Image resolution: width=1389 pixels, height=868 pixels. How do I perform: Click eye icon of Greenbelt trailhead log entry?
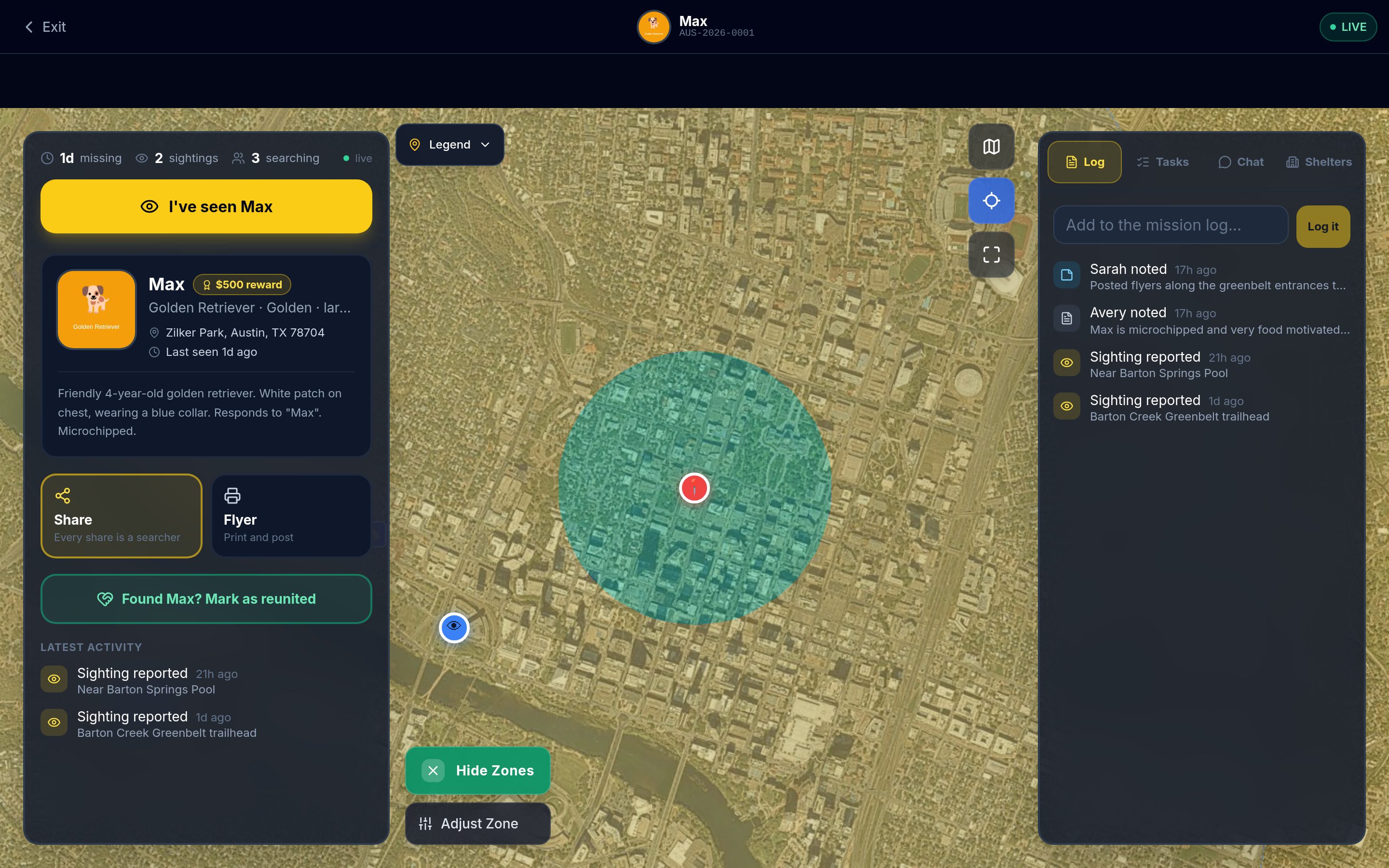coord(1066,406)
